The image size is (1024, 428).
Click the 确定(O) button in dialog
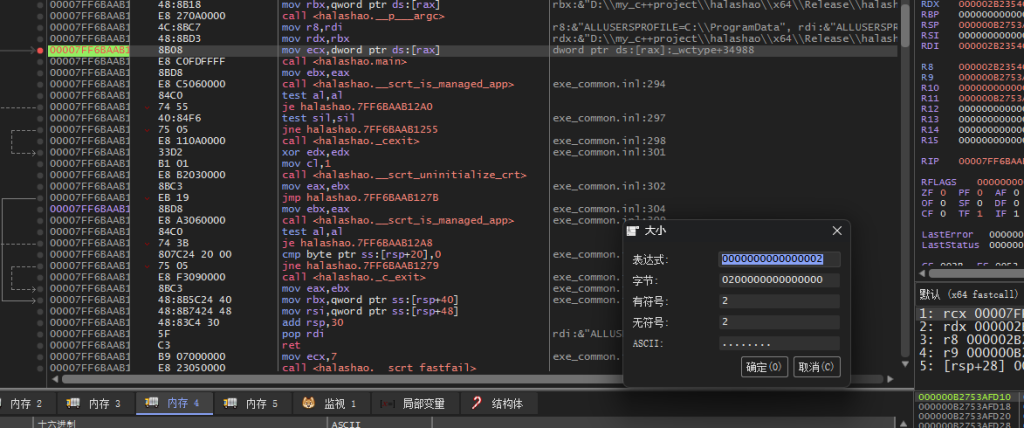pyautogui.click(x=765, y=367)
